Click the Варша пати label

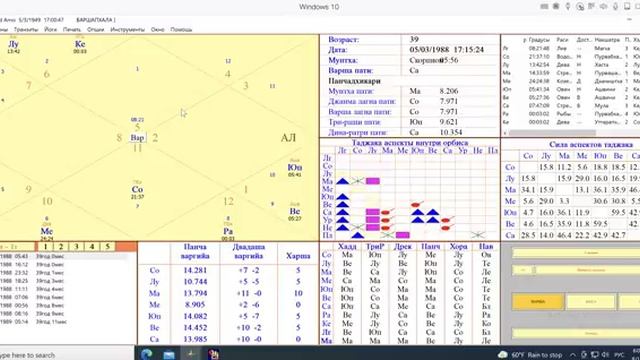tap(351, 70)
